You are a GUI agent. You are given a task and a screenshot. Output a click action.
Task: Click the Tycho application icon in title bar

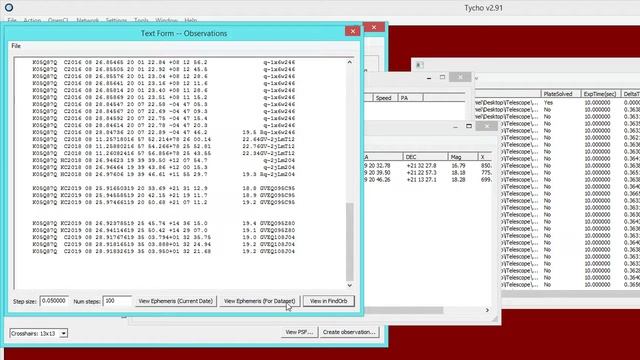coord(9,7)
